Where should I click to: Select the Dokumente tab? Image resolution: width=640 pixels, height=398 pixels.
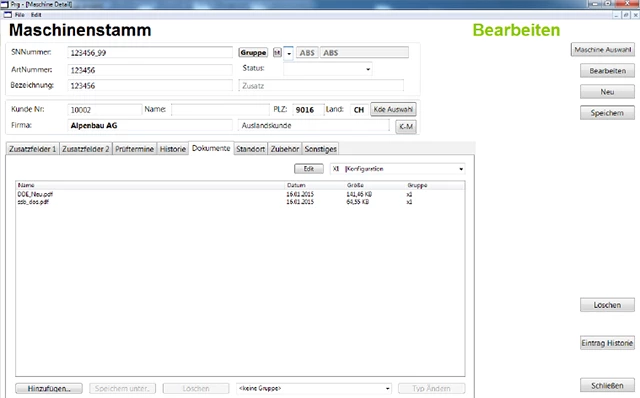coord(211,148)
